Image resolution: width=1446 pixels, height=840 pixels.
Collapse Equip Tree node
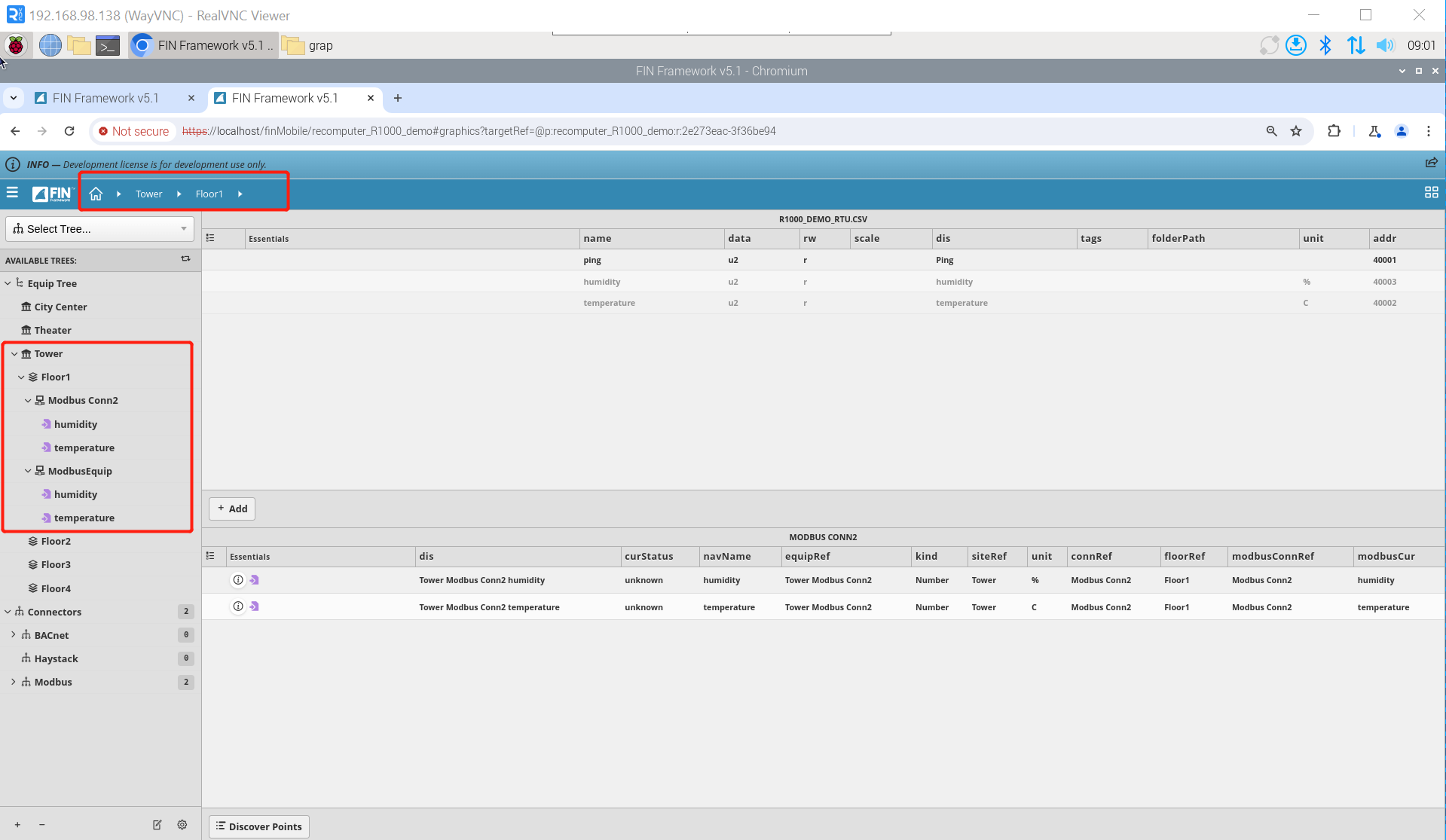[x=8, y=283]
